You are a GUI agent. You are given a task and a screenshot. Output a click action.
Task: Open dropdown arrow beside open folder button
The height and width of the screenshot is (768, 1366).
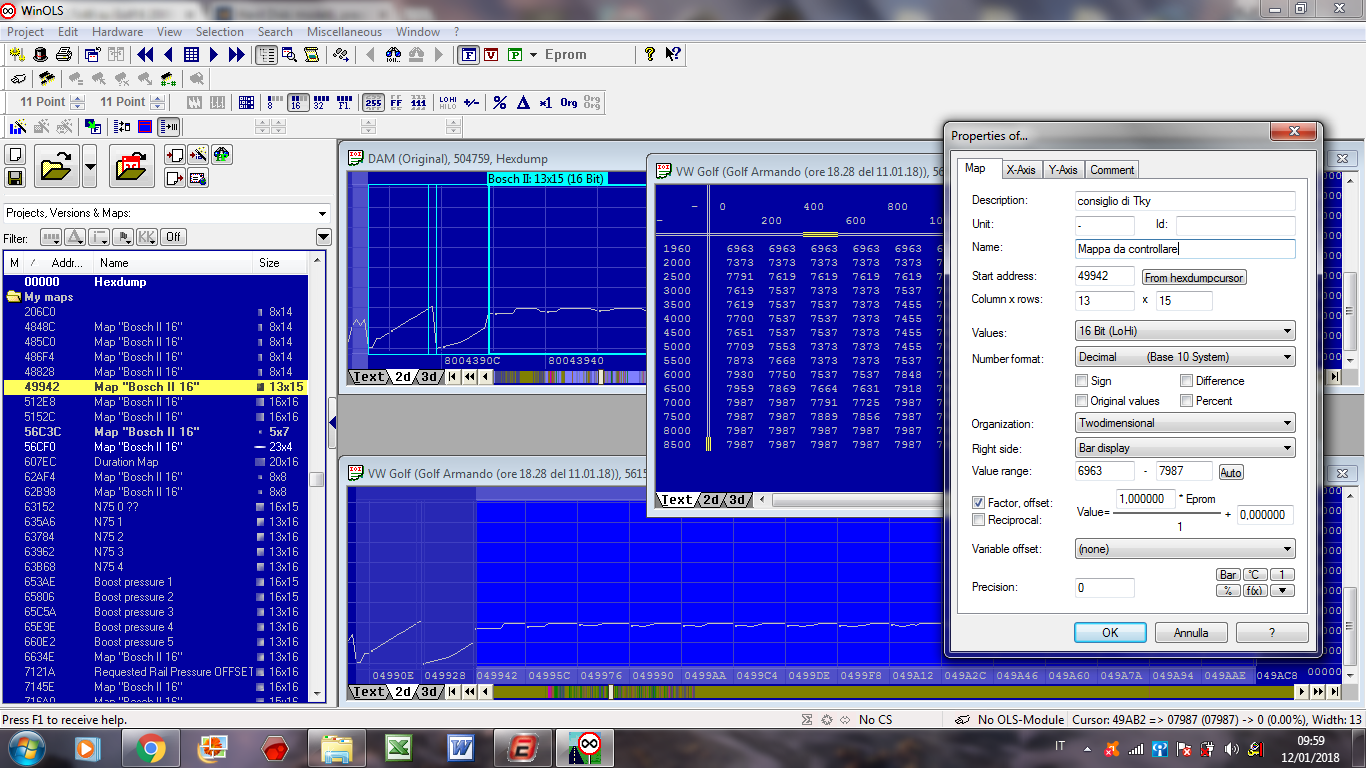tap(90, 166)
